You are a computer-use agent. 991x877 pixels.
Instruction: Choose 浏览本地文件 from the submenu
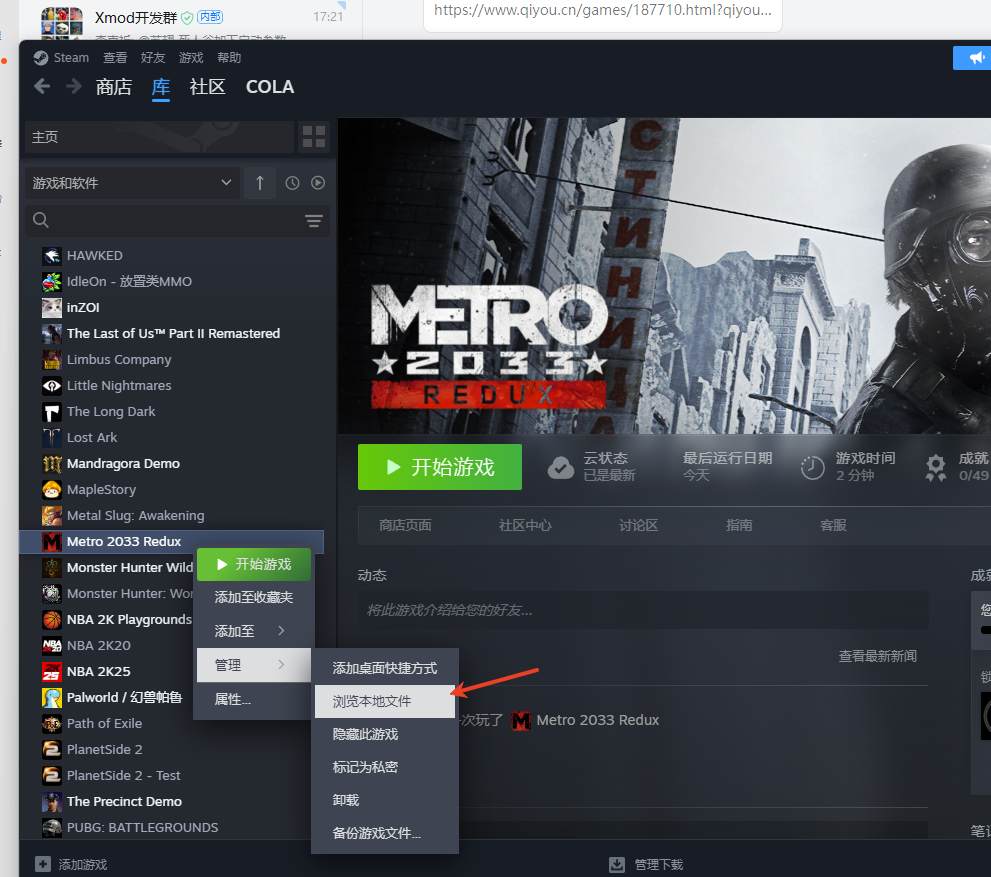pyautogui.click(x=384, y=701)
